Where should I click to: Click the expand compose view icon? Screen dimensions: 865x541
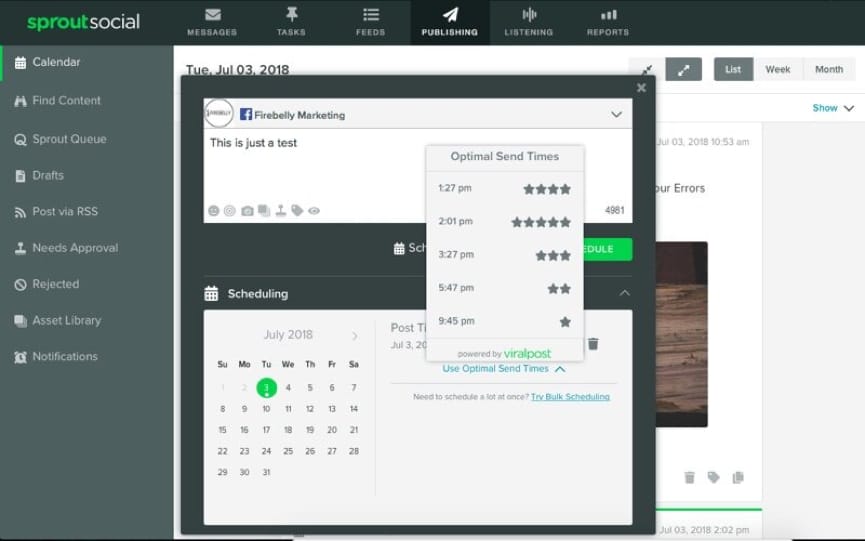click(684, 69)
